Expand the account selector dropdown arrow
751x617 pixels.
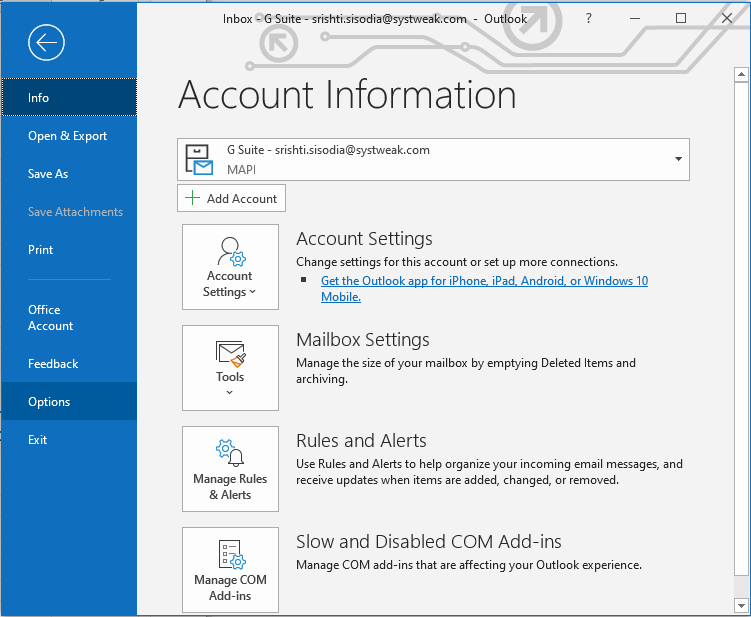tap(678, 159)
